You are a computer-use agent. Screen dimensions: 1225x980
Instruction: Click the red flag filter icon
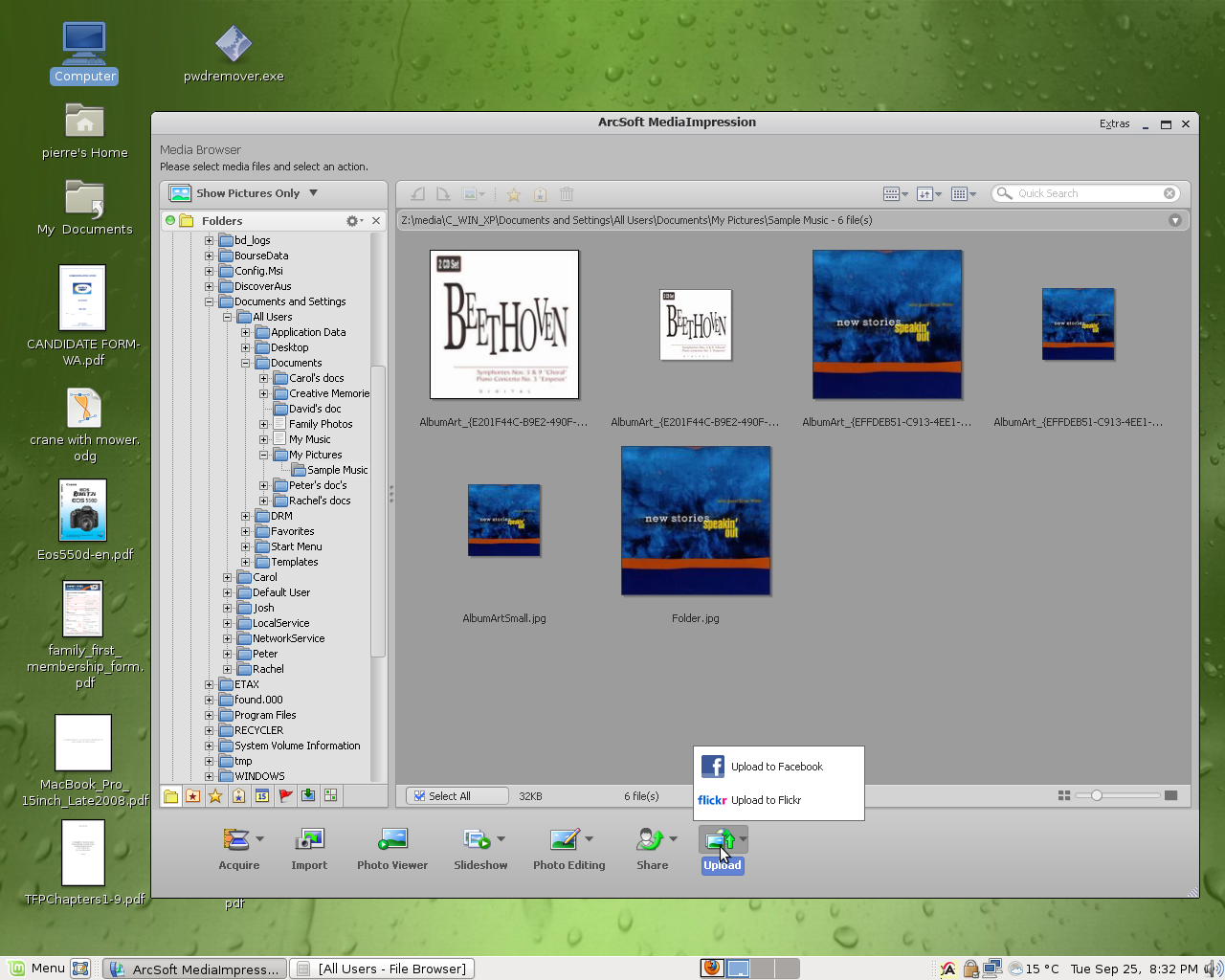click(285, 795)
